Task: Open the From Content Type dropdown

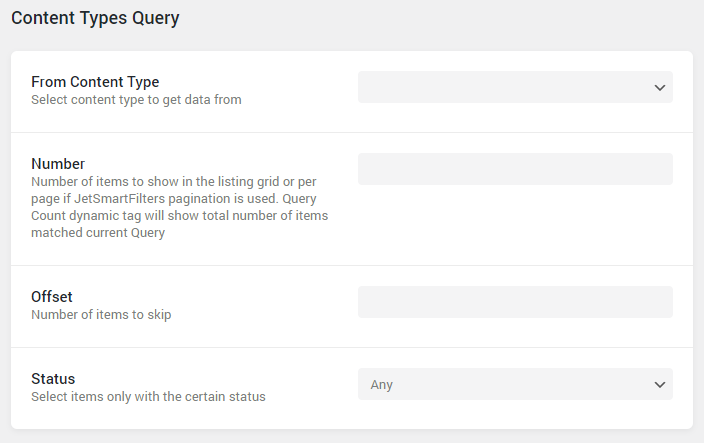Action: coord(515,87)
